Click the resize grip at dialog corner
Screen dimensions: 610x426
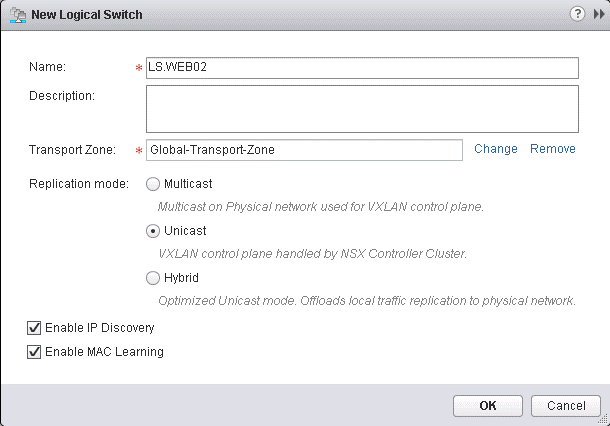[603, 419]
